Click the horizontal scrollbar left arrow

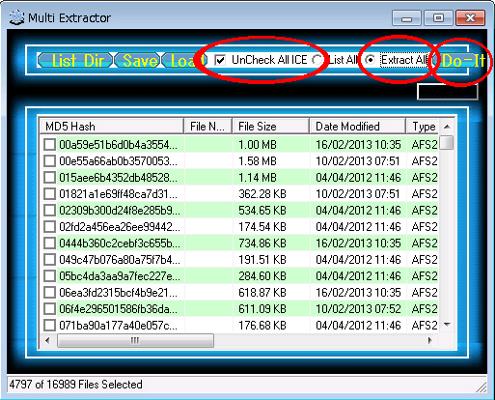click(x=47, y=341)
